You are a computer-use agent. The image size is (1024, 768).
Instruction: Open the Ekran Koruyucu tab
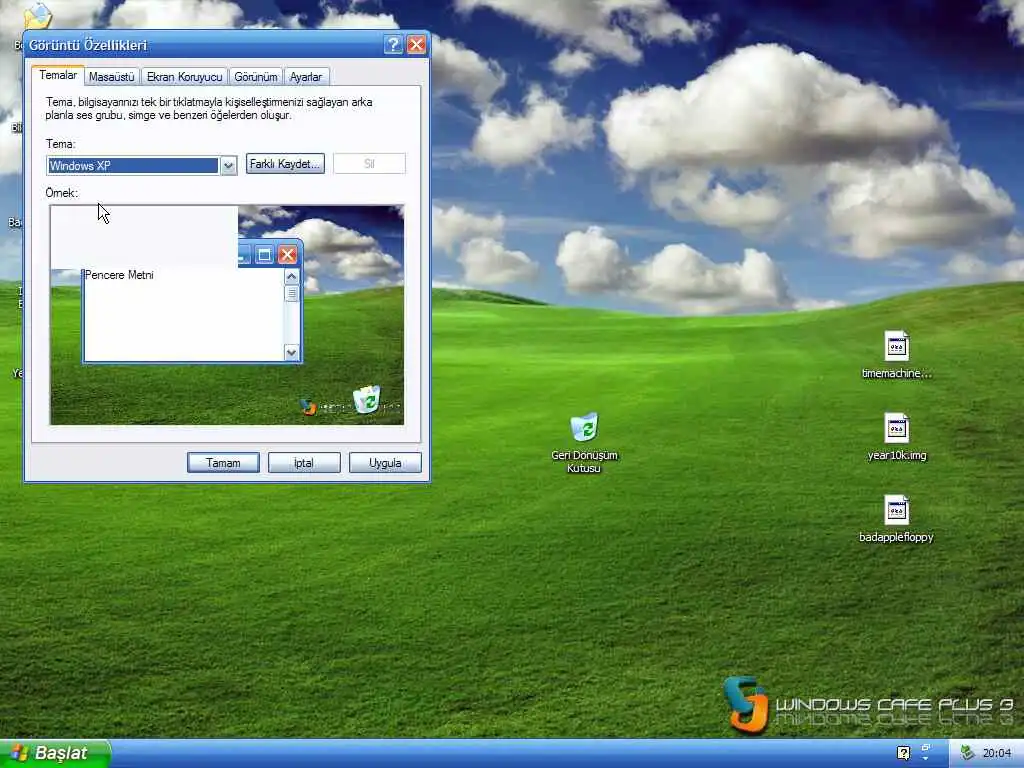185,77
